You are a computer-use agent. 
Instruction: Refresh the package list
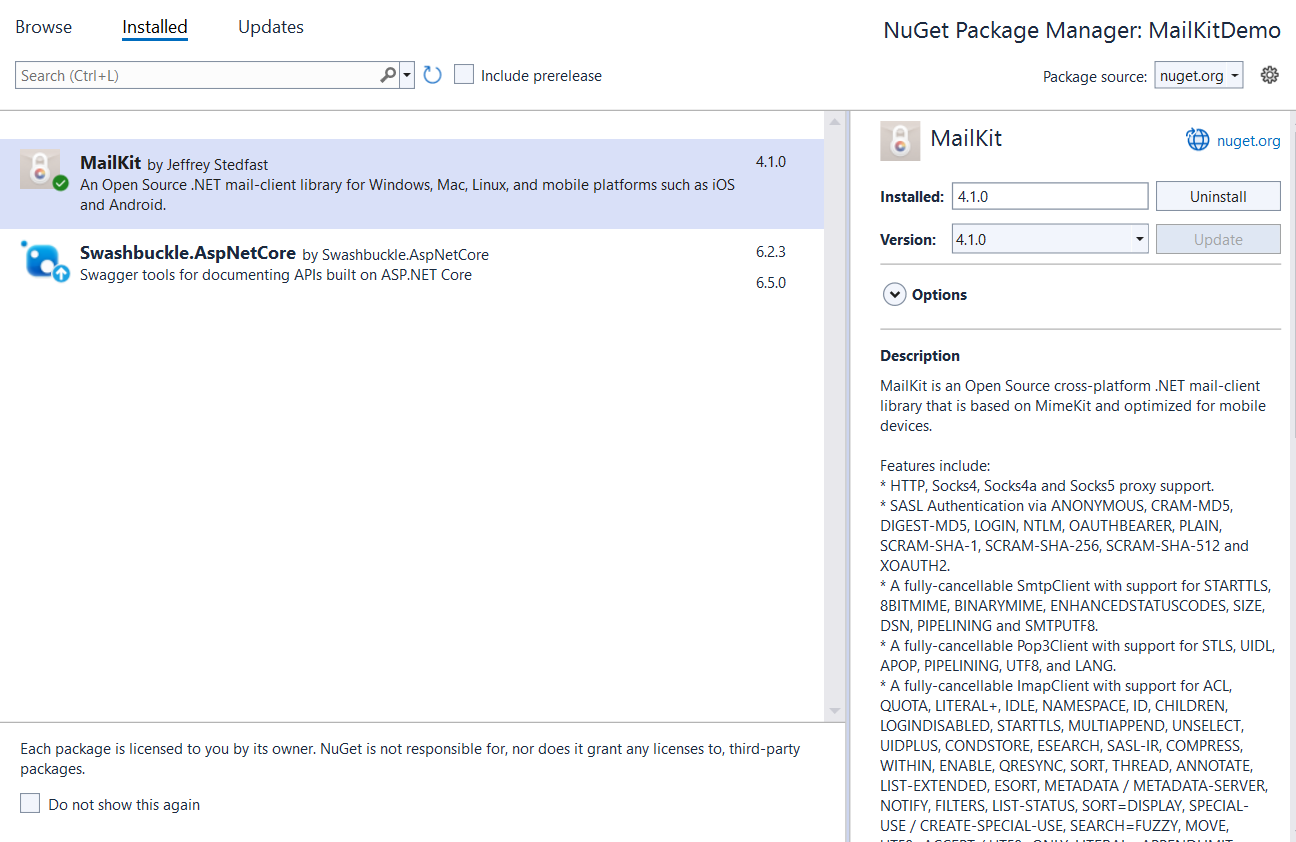pos(432,75)
